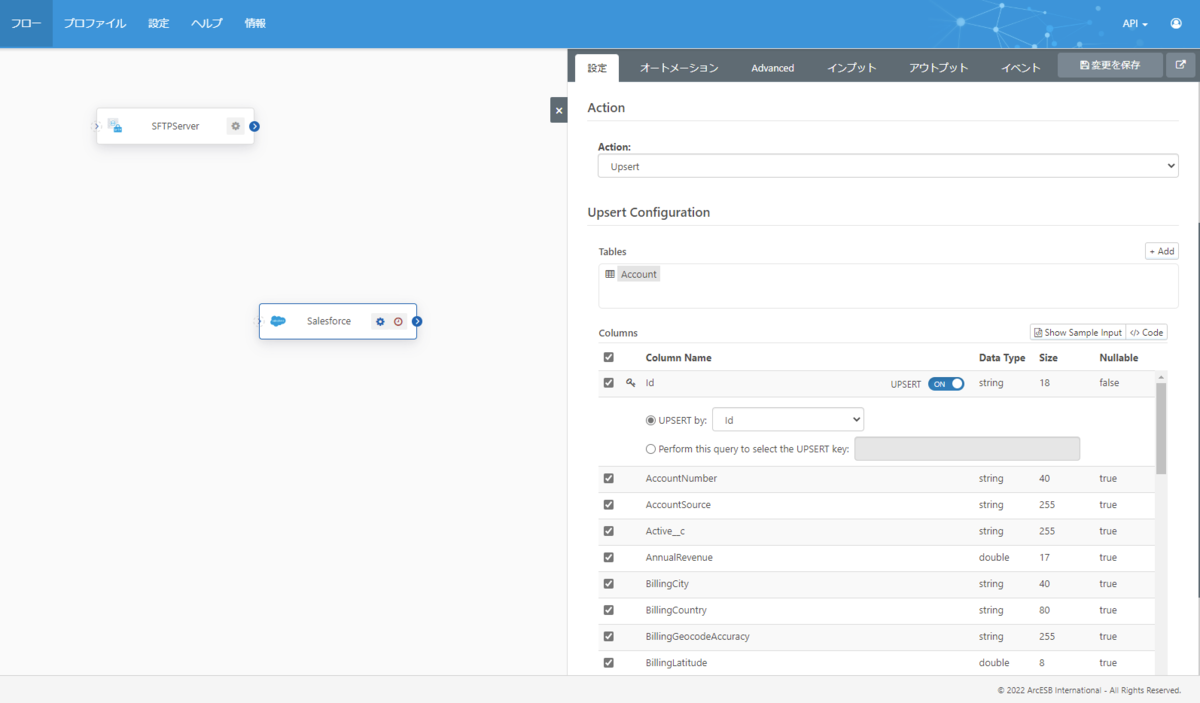1200x703 pixels.
Task: Uncheck the BillingGeocodeAccuracy column checkbox
Action: click(609, 636)
